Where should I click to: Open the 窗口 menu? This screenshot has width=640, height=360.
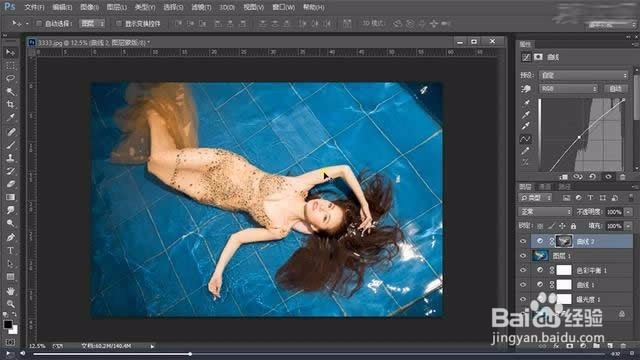click(x=283, y=7)
